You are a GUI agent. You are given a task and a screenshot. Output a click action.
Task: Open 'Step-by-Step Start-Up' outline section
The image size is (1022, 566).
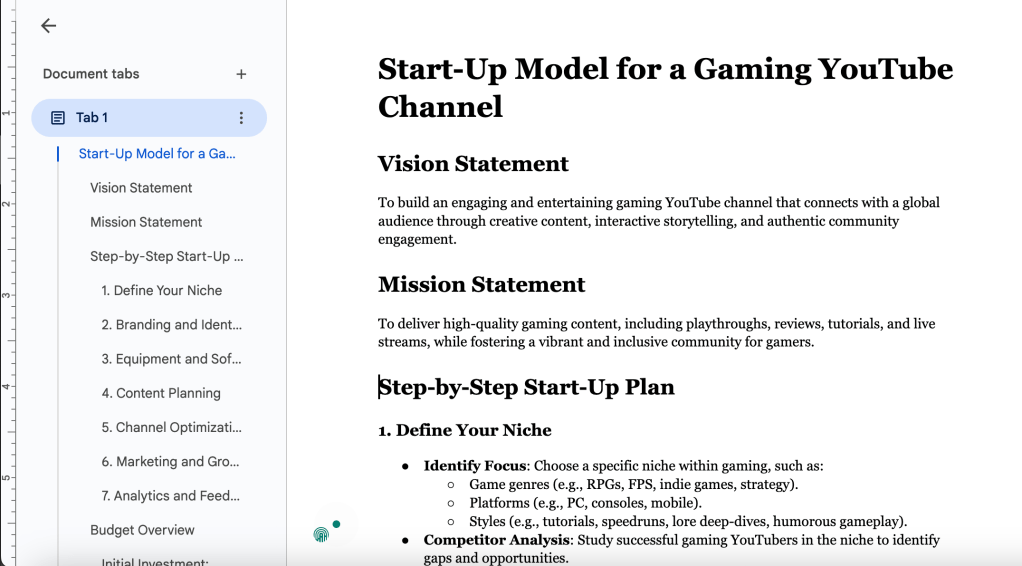pyautogui.click(x=166, y=256)
